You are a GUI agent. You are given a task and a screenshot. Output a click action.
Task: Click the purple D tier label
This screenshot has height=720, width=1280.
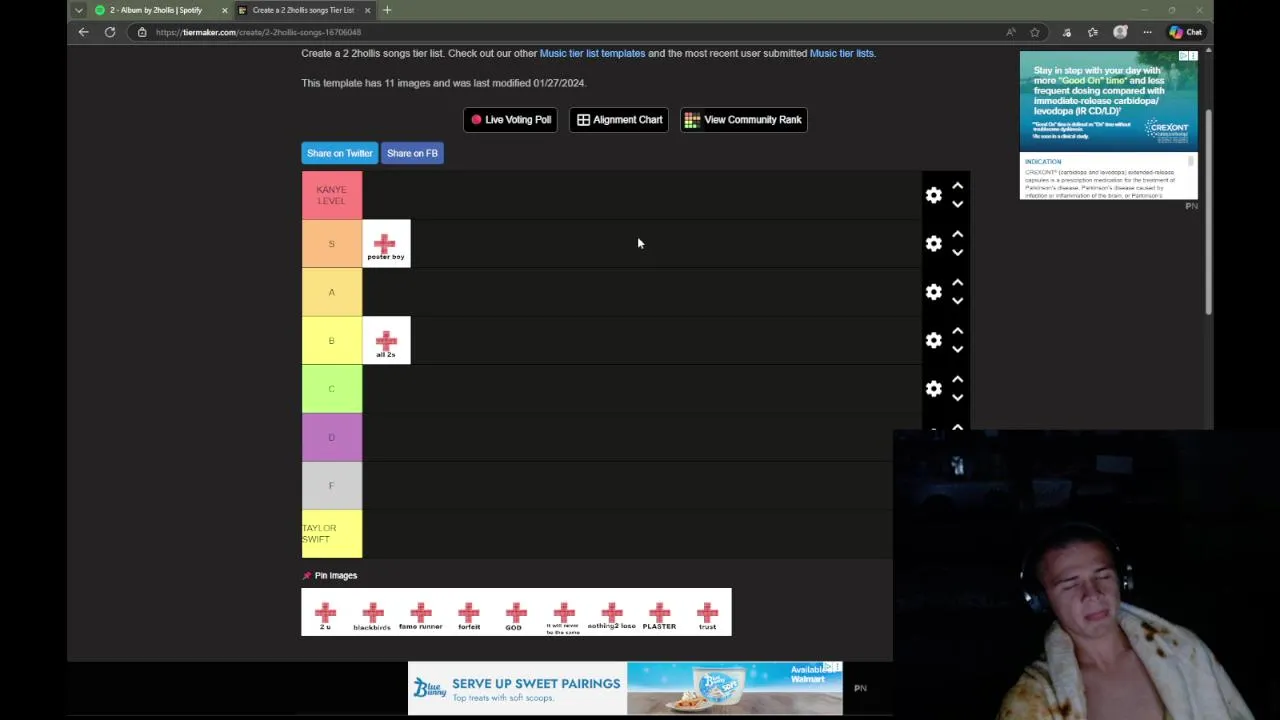pyautogui.click(x=332, y=437)
